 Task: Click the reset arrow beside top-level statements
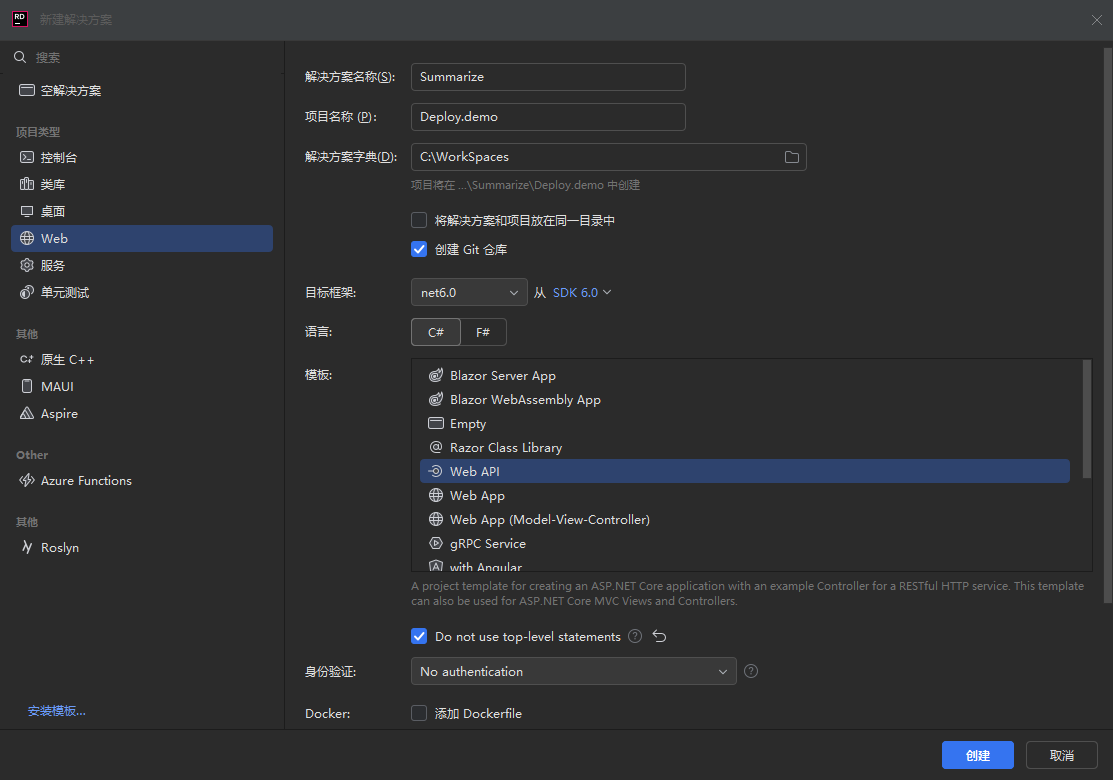(x=659, y=636)
